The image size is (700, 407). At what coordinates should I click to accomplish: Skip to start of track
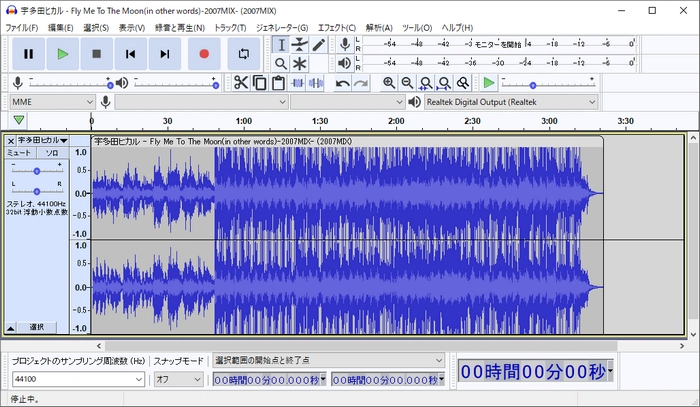coord(130,54)
